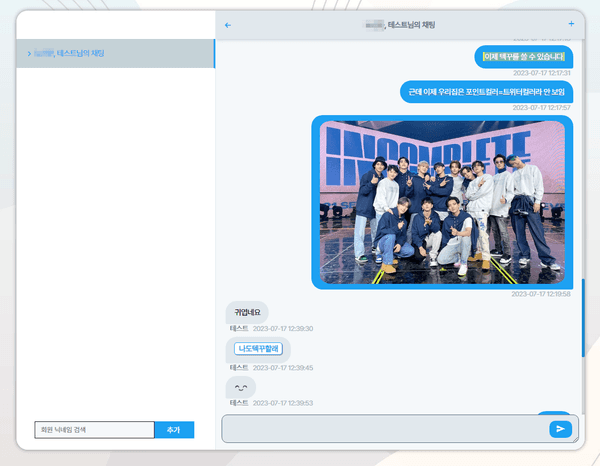
Task: Click the chat scrollbar on right edge
Action: point(582,318)
